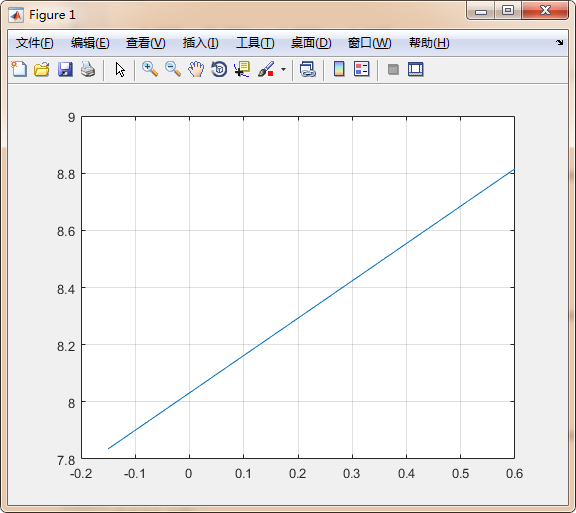The image size is (576, 513).
Task: Toggle the Data Cursor tool
Action: tap(242, 69)
